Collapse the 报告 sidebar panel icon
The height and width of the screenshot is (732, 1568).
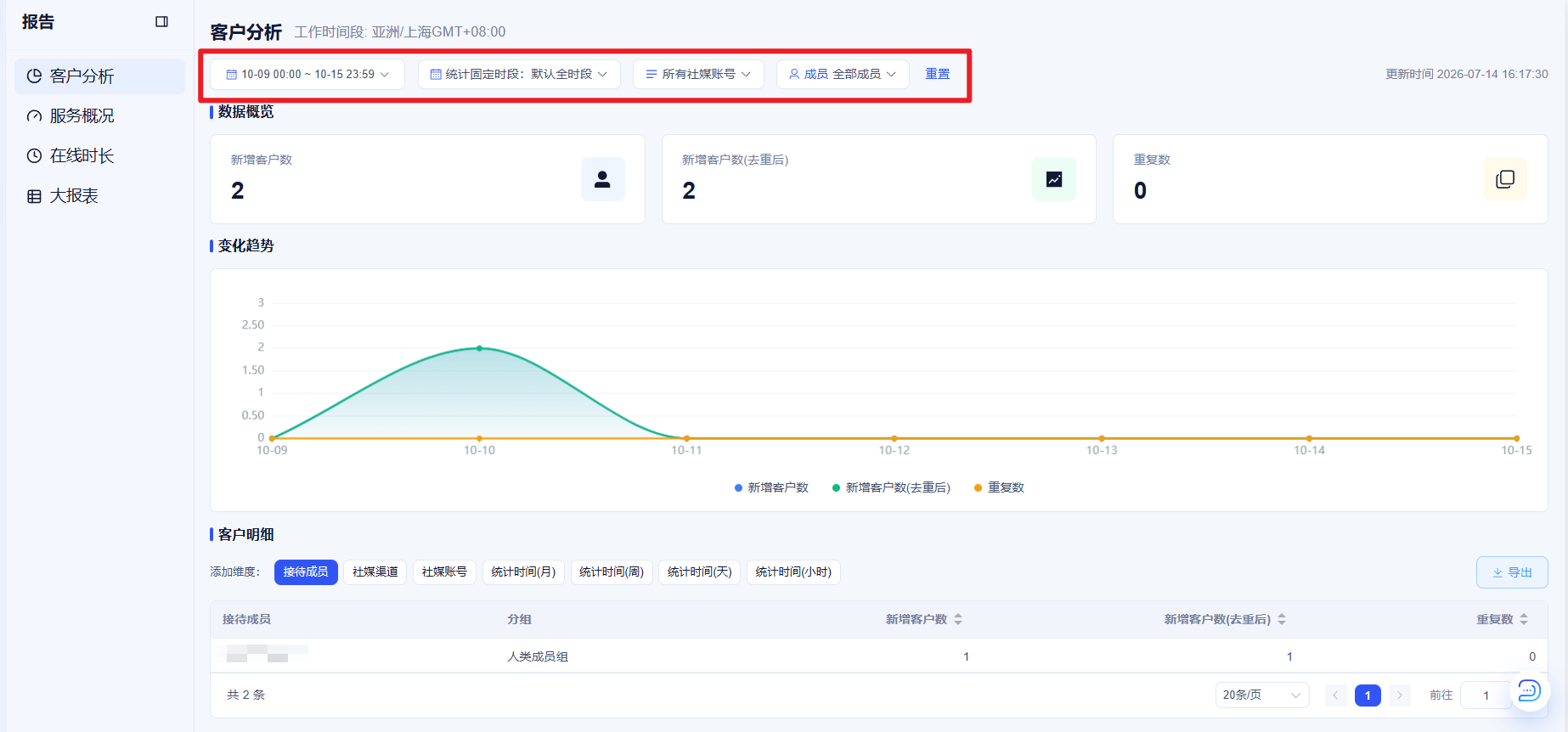coord(161,22)
